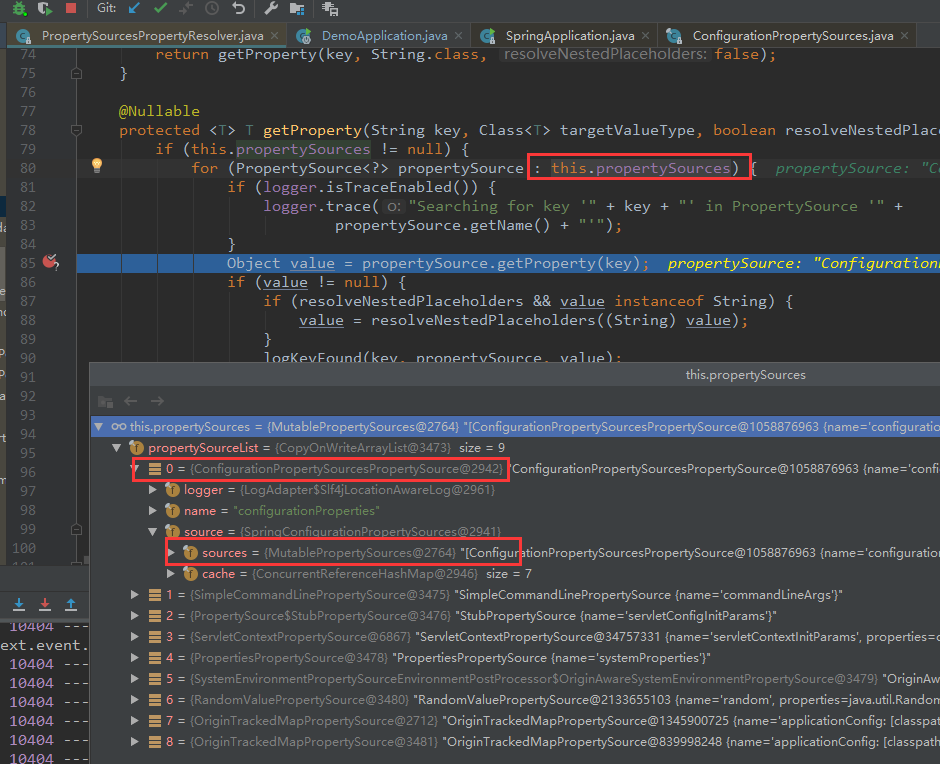The image size is (940, 764).
Task: Show Git history clock icon
Action: pos(212,8)
